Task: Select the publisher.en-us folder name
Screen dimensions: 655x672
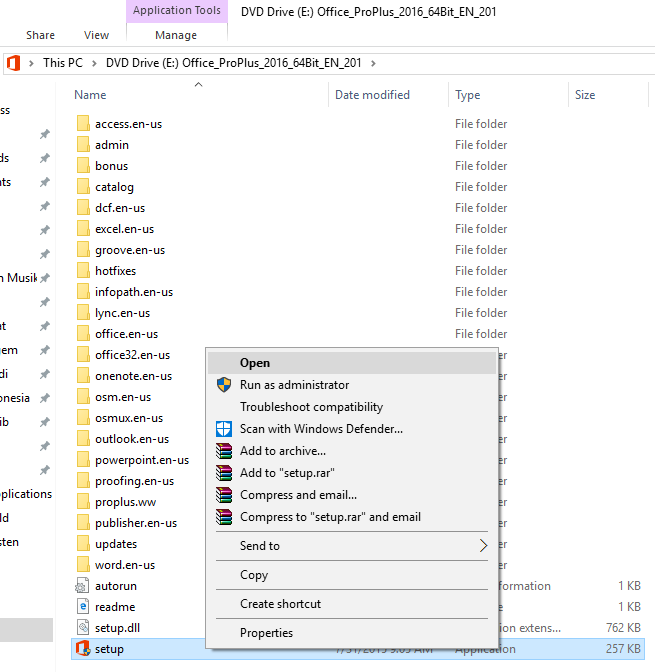Action: pyautogui.click(x=136, y=523)
